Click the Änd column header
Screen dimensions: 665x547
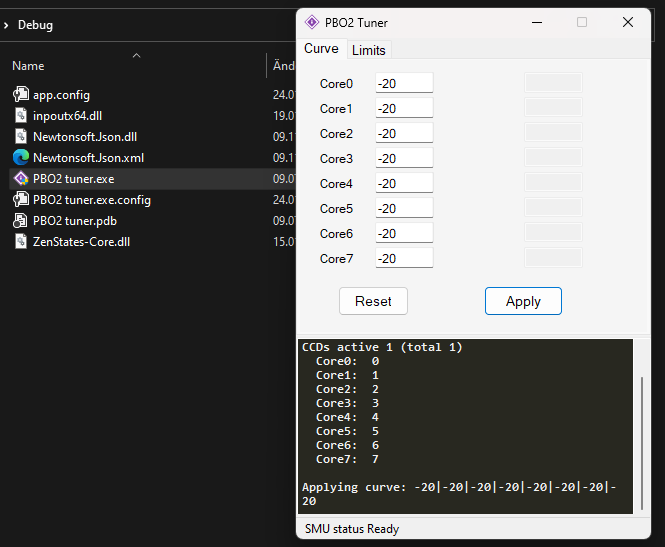pyautogui.click(x=284, y=66)
